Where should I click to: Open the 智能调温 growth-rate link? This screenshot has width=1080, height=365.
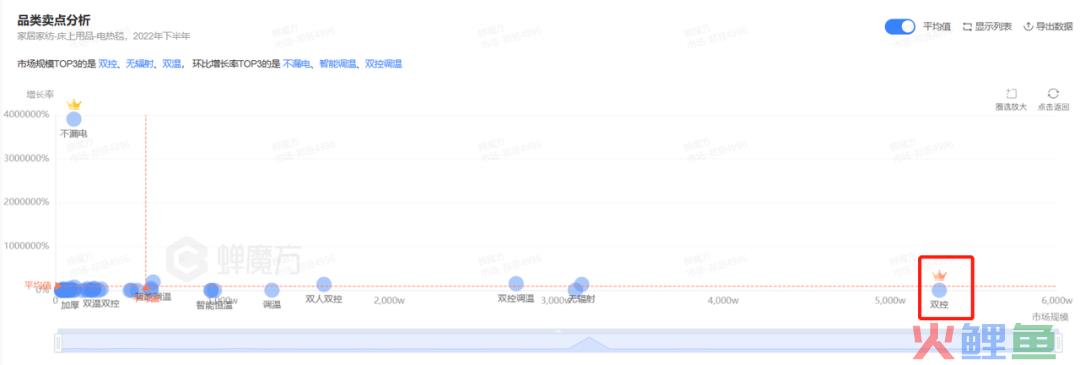click(x=338, y=64)
